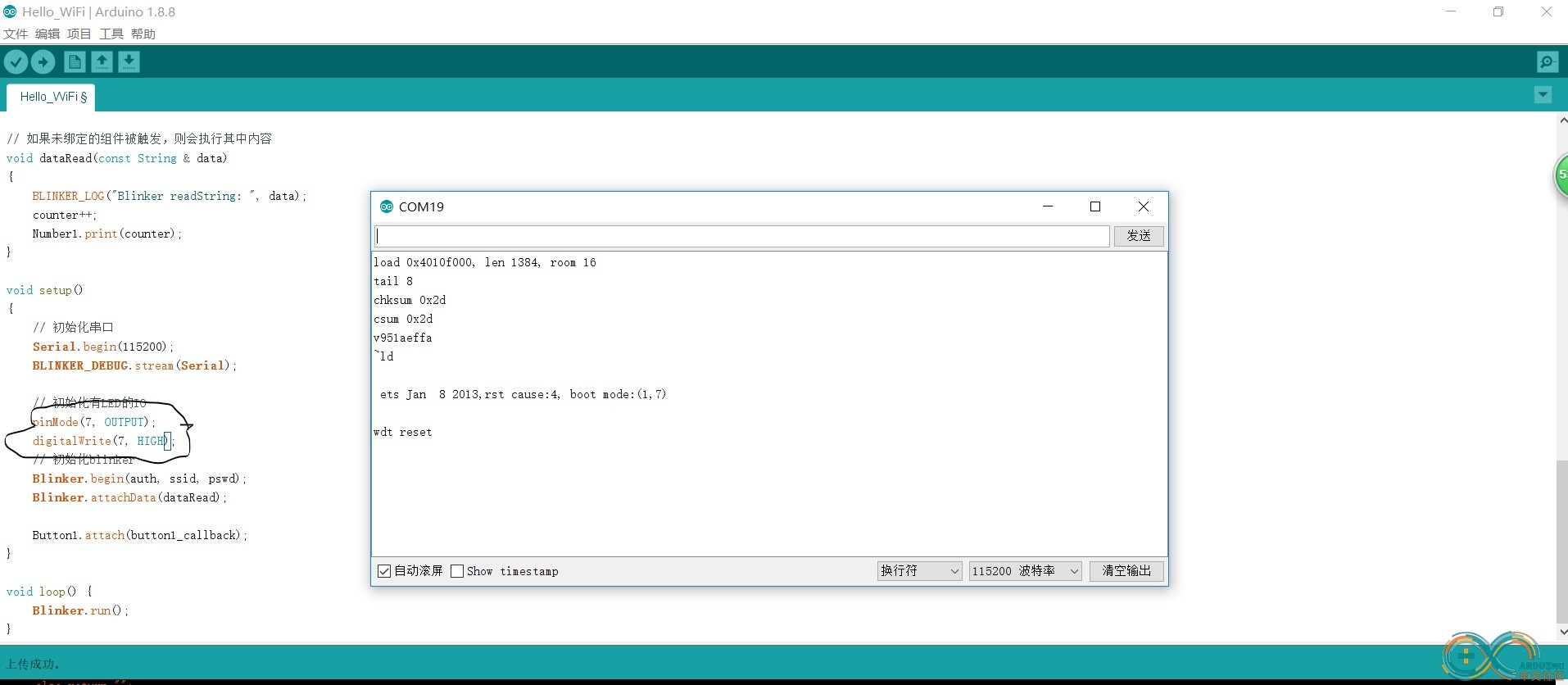Click the 'wdt reset' line in serial output
Screen dimensions: 1568x685
pyautogui.click(x=403, y=432)
